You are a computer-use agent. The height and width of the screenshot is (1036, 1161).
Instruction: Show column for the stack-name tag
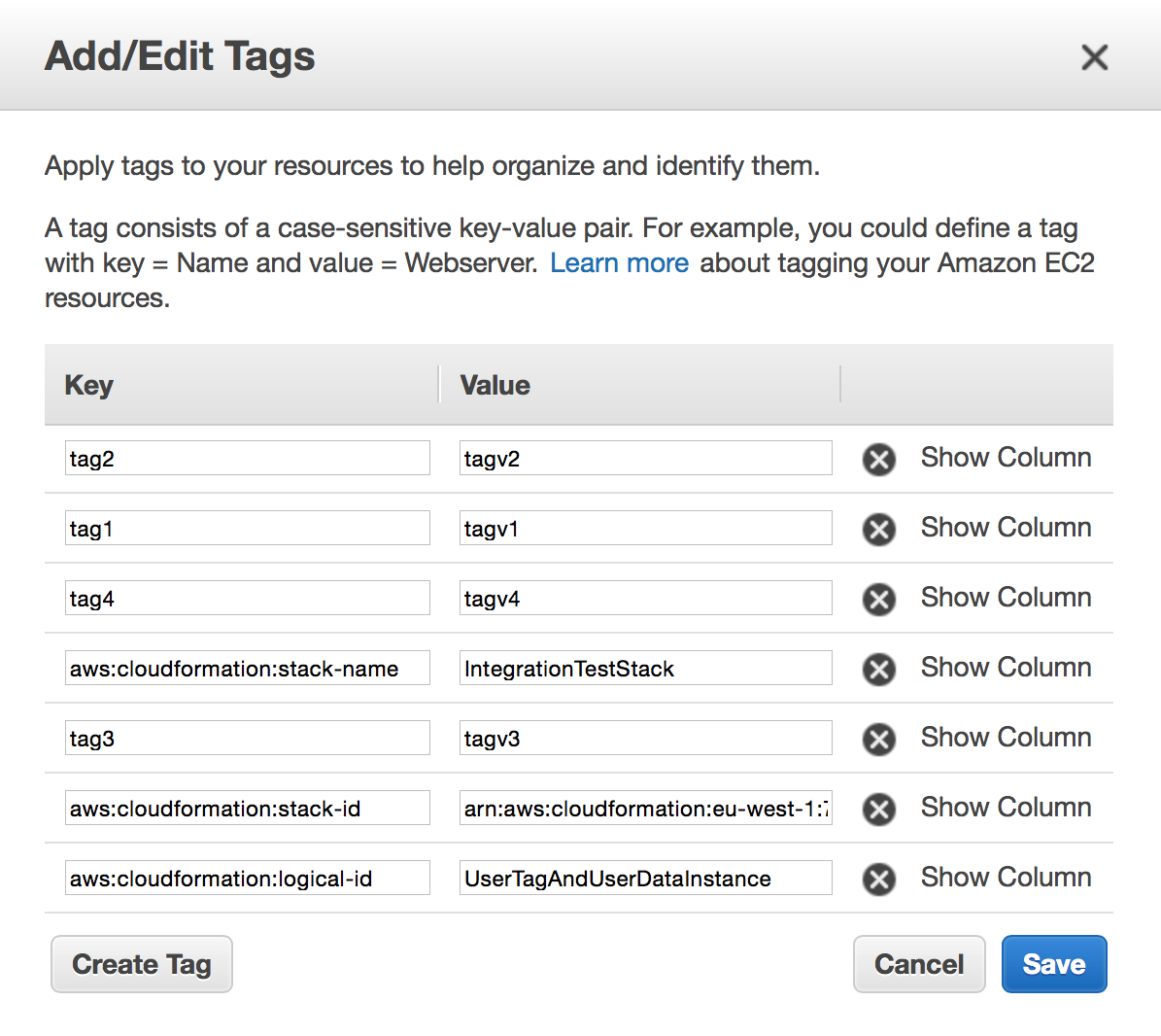(x=1006, y=667)
